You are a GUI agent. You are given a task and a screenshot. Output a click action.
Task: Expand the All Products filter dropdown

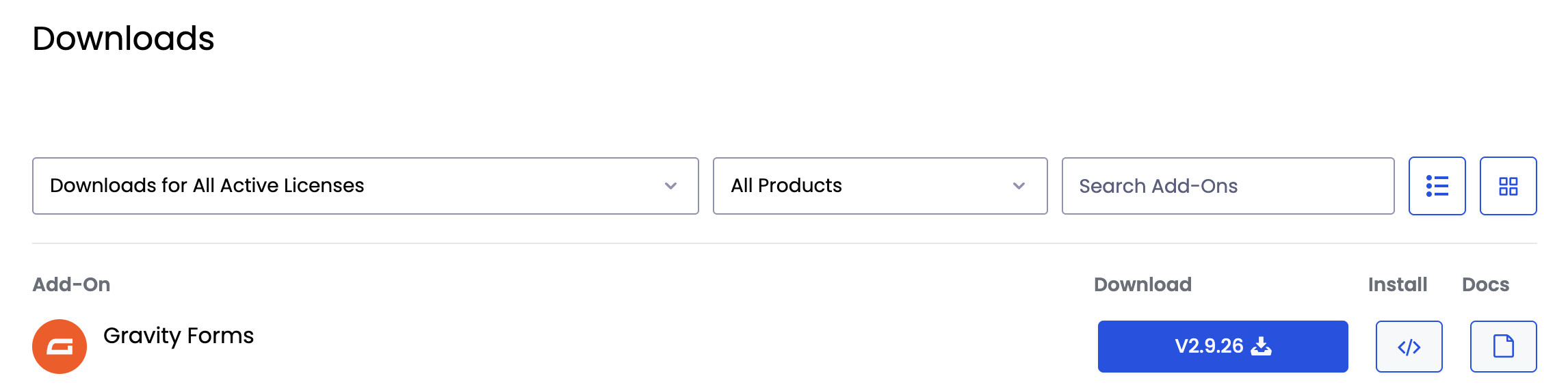[879, 186]
